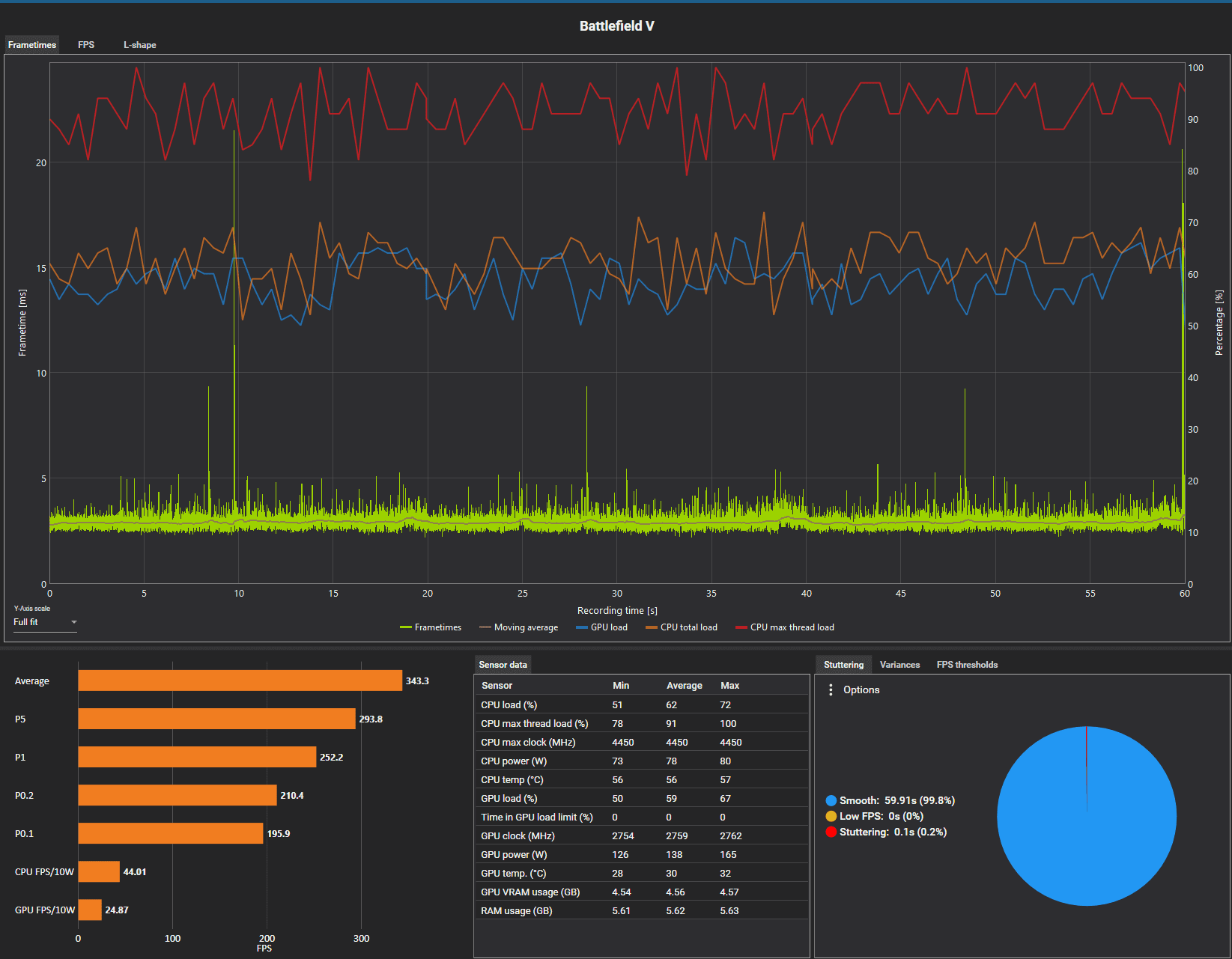Click the 165 GPU power max cell

(x=728, y=854)
